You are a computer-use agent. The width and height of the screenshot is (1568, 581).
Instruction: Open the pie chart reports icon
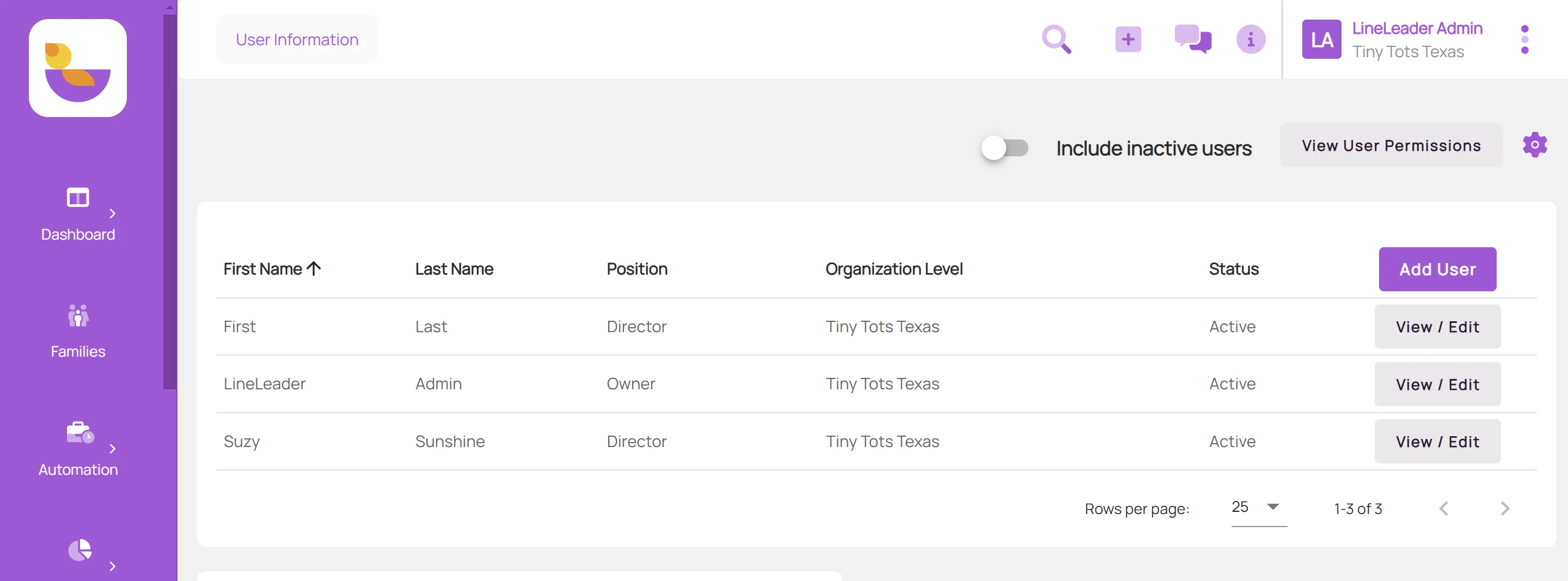coord(79,550)
